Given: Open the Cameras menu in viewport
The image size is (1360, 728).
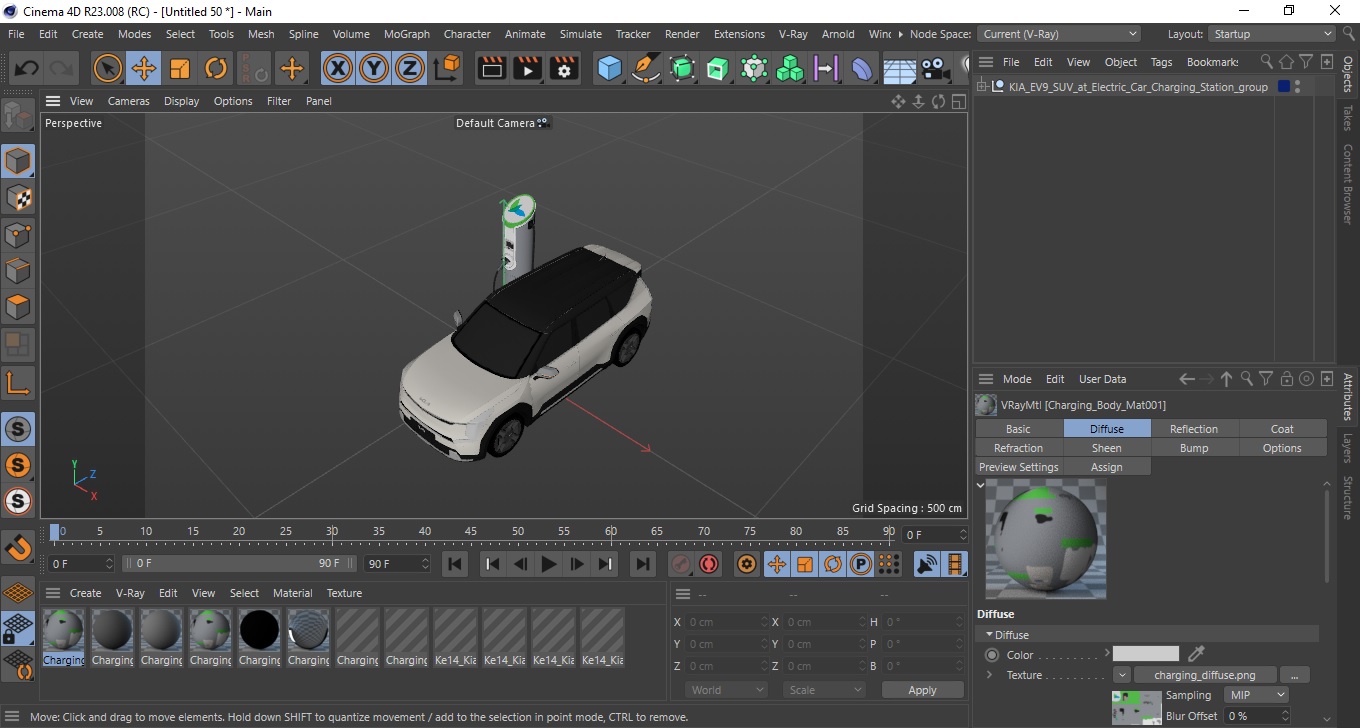Looking at the screenshot, I should (129, 101).
